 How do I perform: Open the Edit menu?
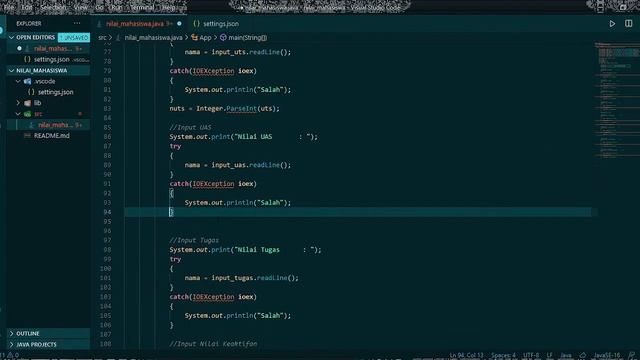point(27,7)
